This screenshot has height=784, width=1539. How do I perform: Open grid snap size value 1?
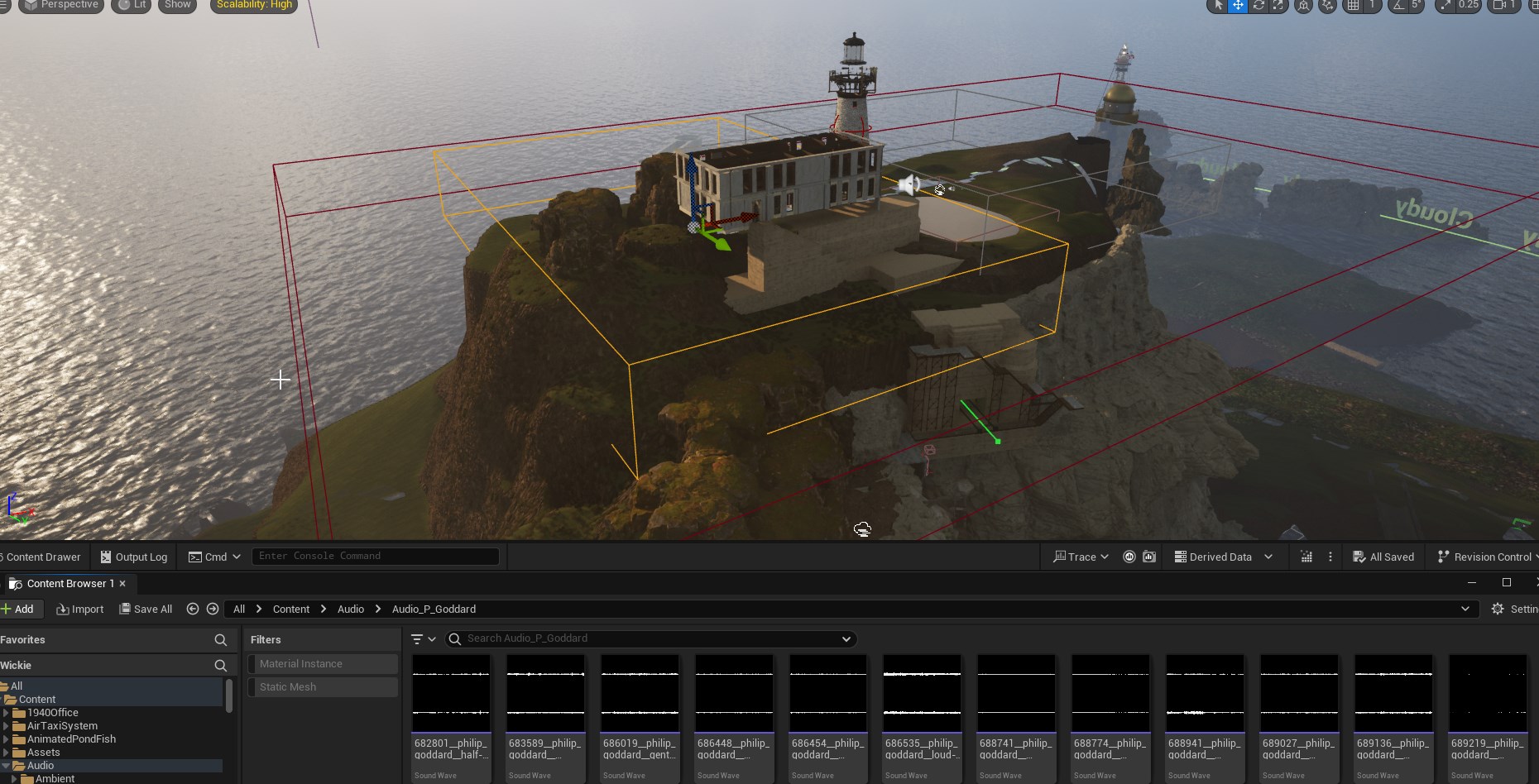(x=1372, y=5)
